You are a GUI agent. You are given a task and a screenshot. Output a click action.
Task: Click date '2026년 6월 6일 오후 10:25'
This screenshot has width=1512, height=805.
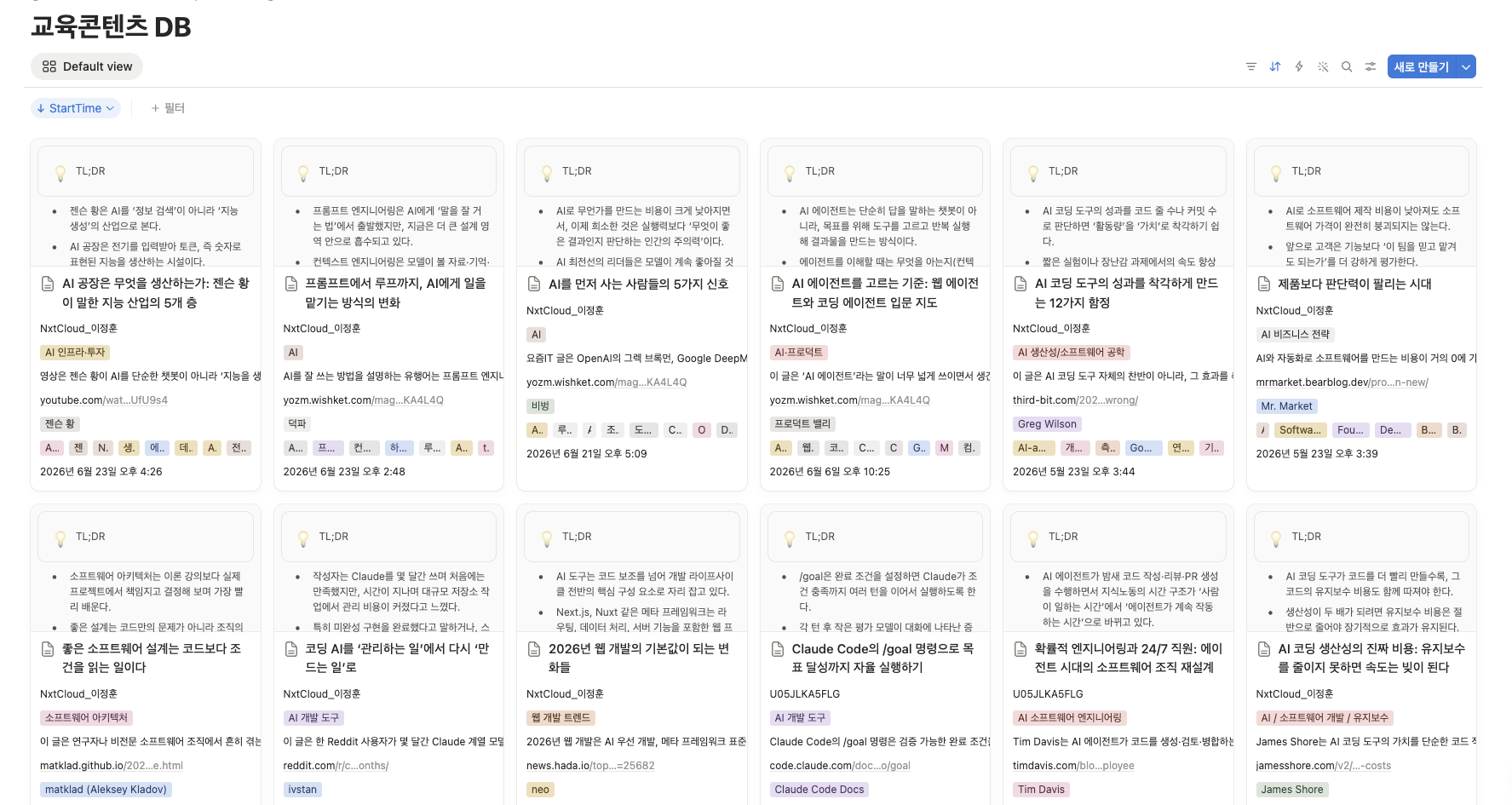[830, 472]
